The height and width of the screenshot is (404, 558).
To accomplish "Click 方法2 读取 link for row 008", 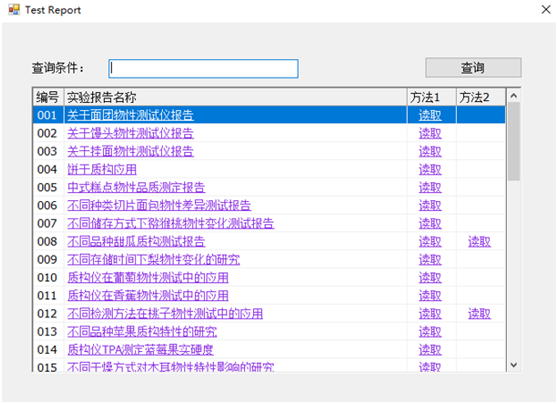I will point(479,242).
